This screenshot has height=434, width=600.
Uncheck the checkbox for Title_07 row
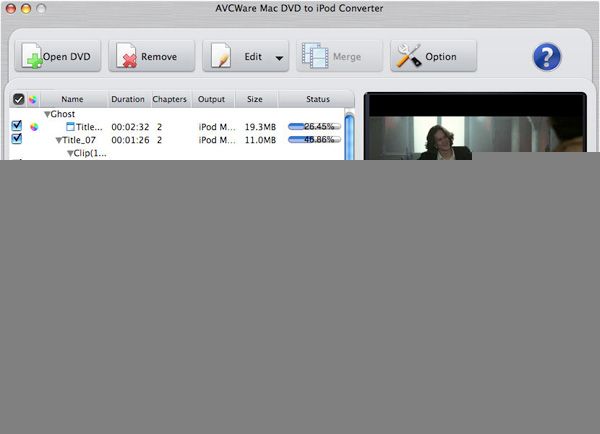tap(17, 138)
